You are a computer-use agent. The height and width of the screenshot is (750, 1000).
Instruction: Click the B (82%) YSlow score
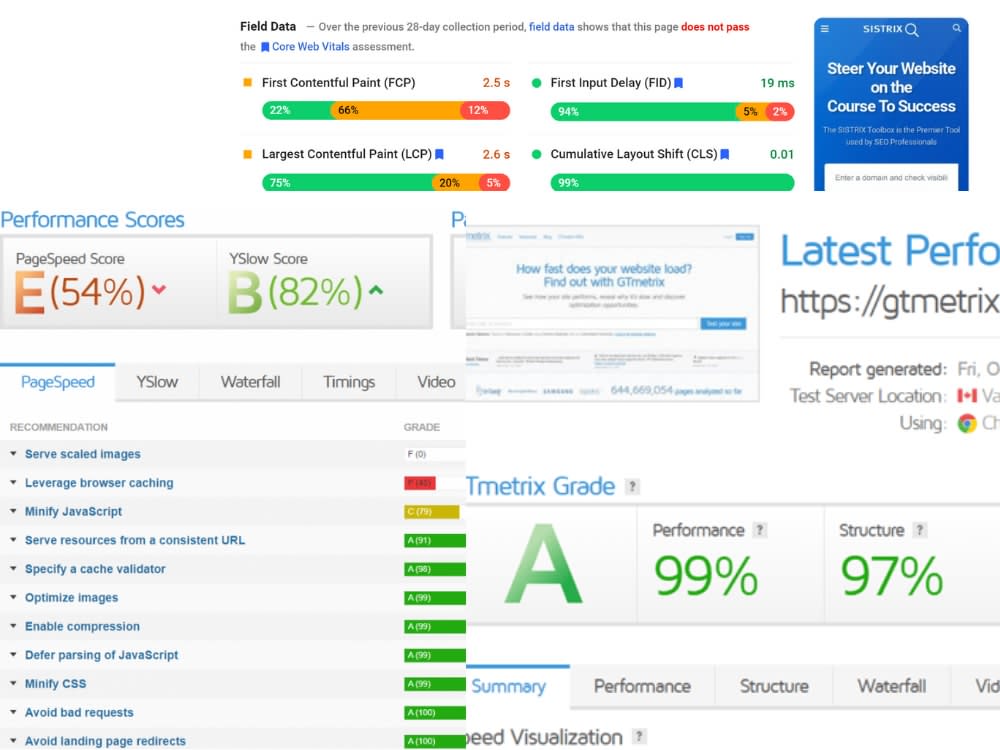click(295, 292)
